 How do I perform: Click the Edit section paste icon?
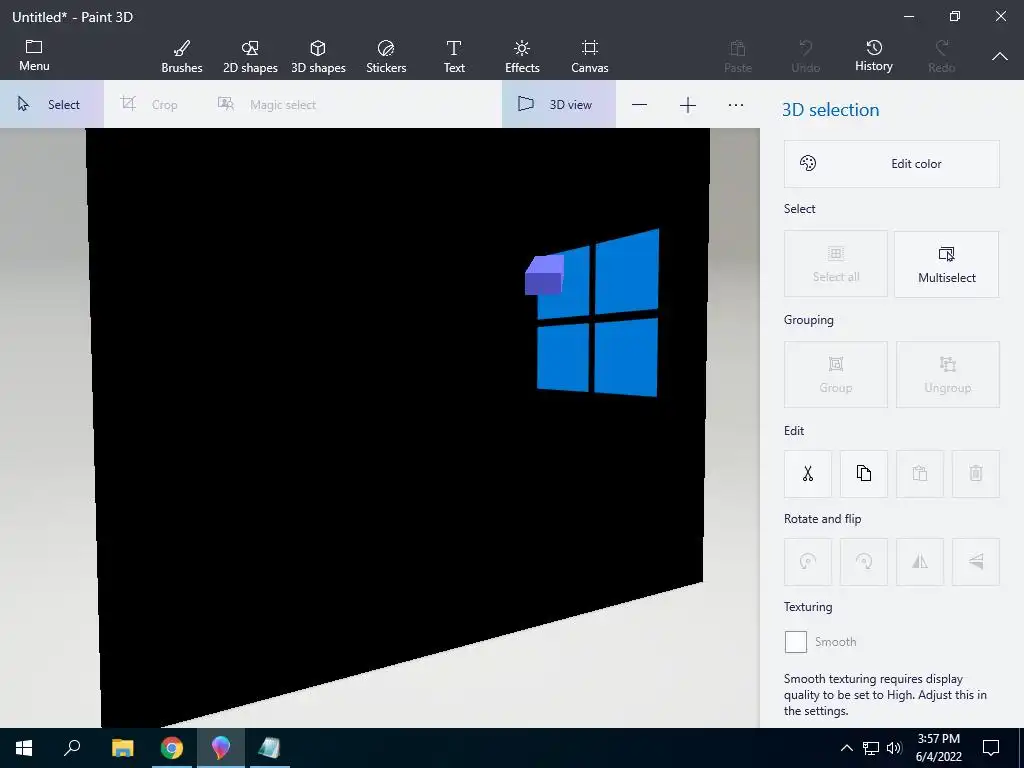click(920, 473)
